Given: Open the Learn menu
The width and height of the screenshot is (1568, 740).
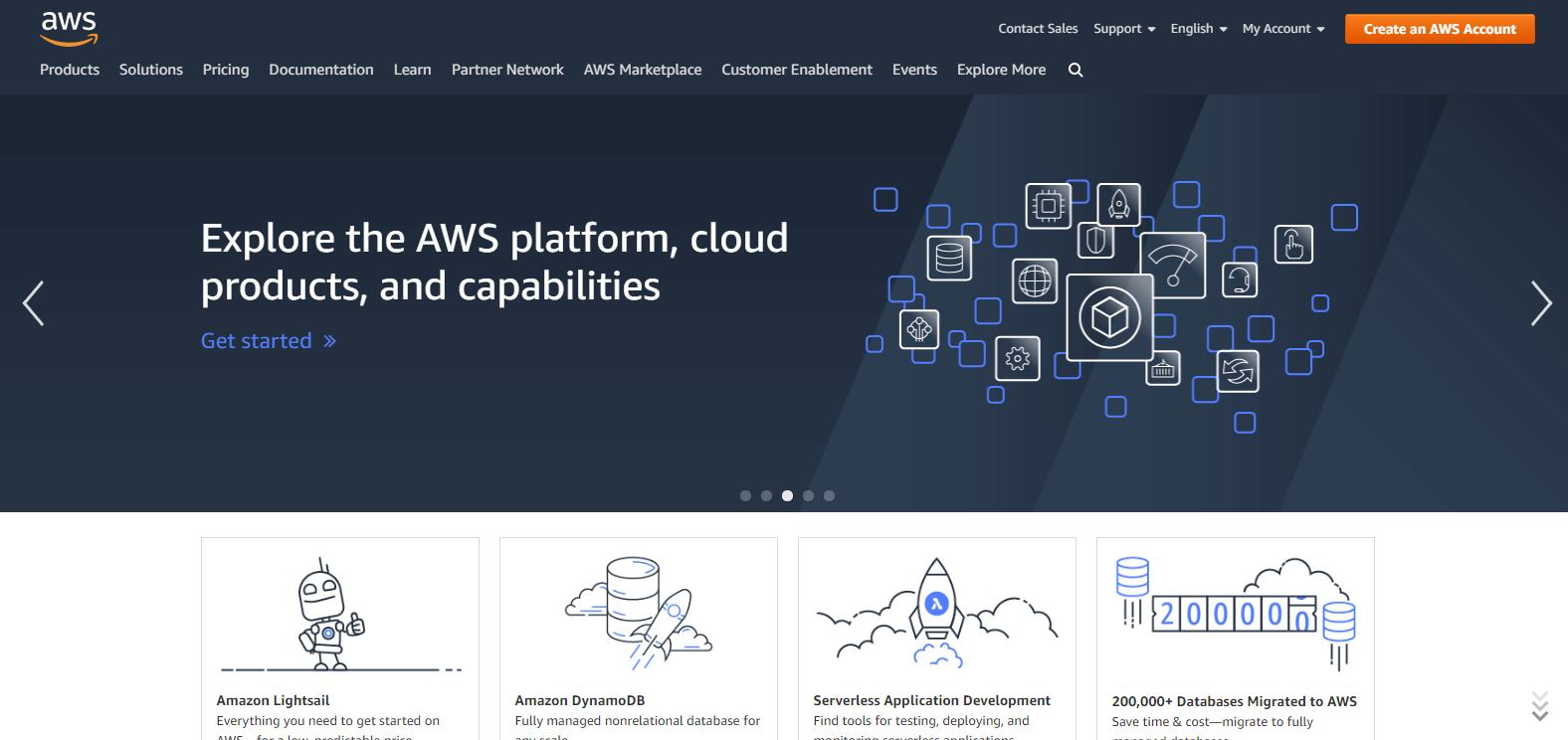Looking at the screenshot, I should coord(412,70).
